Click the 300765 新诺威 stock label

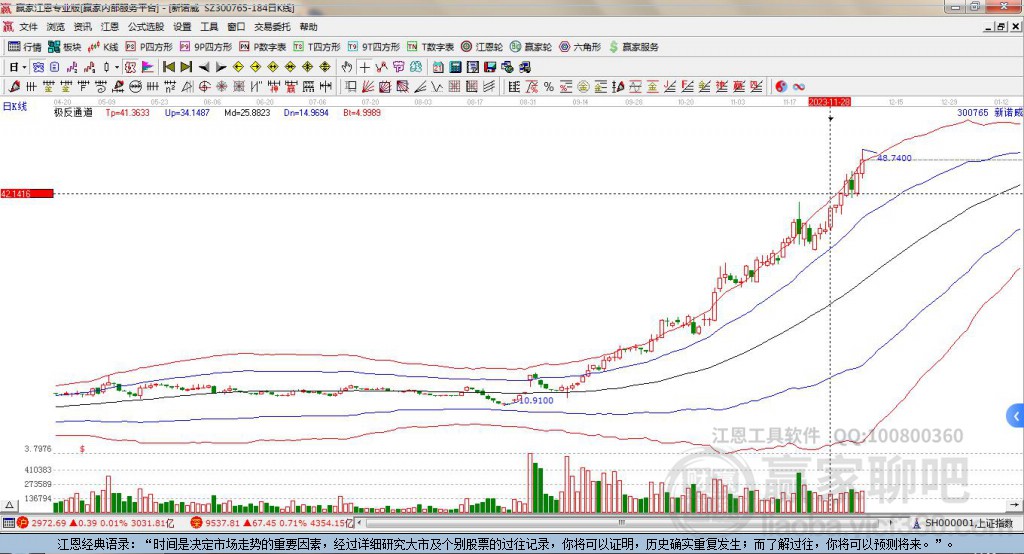coord(989,112)
